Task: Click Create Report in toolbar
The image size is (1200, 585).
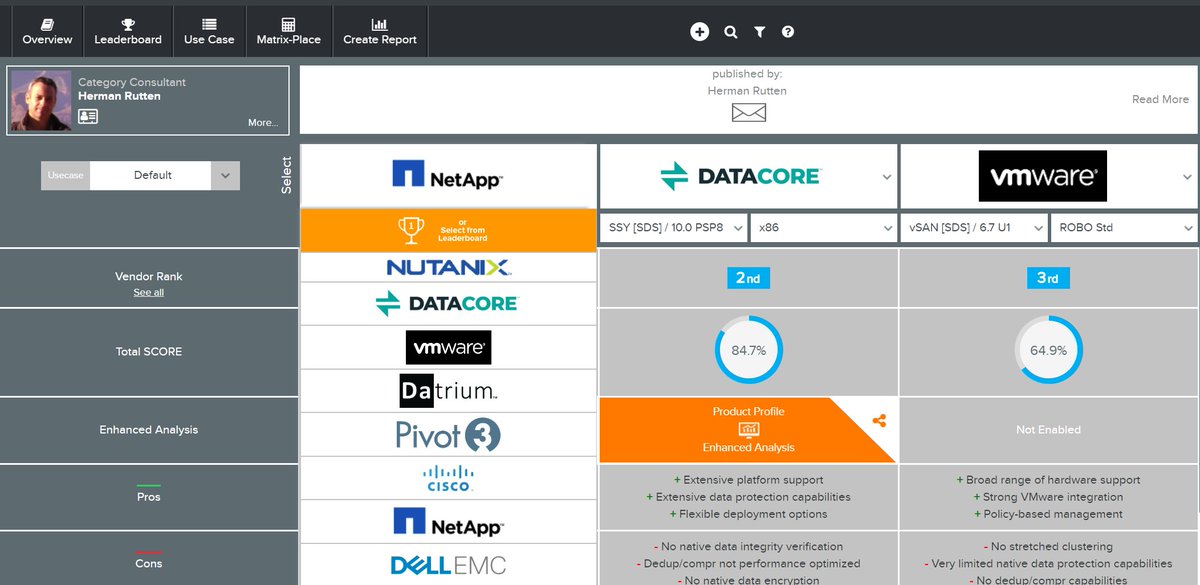Action: 380,31
